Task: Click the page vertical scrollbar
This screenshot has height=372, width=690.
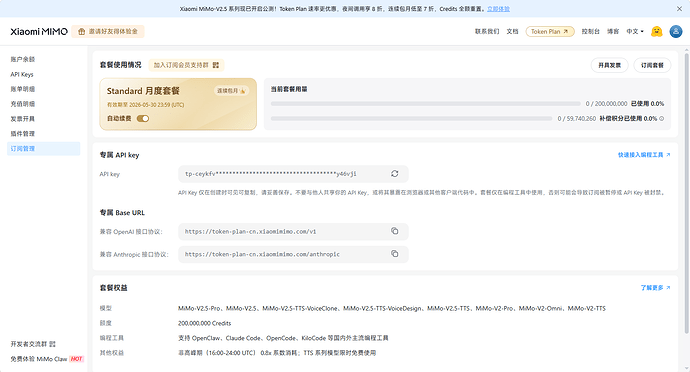Action: (x=686, y=194)
